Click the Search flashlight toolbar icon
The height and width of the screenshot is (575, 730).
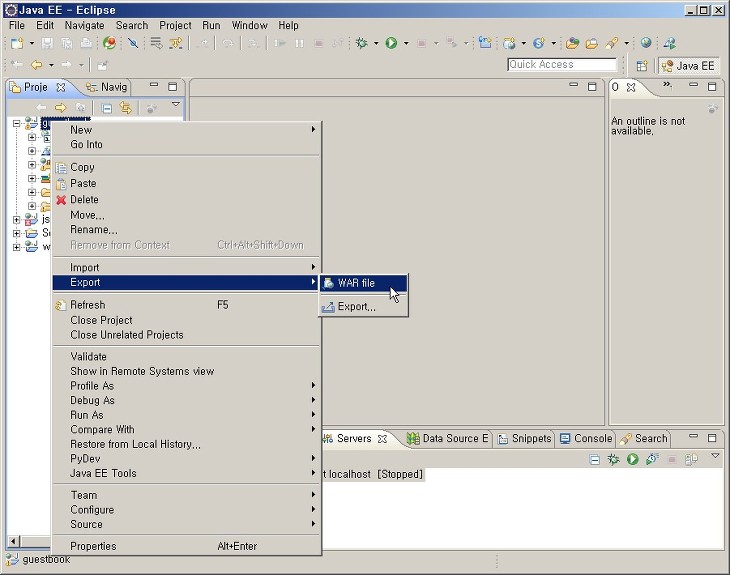point(612,43)
